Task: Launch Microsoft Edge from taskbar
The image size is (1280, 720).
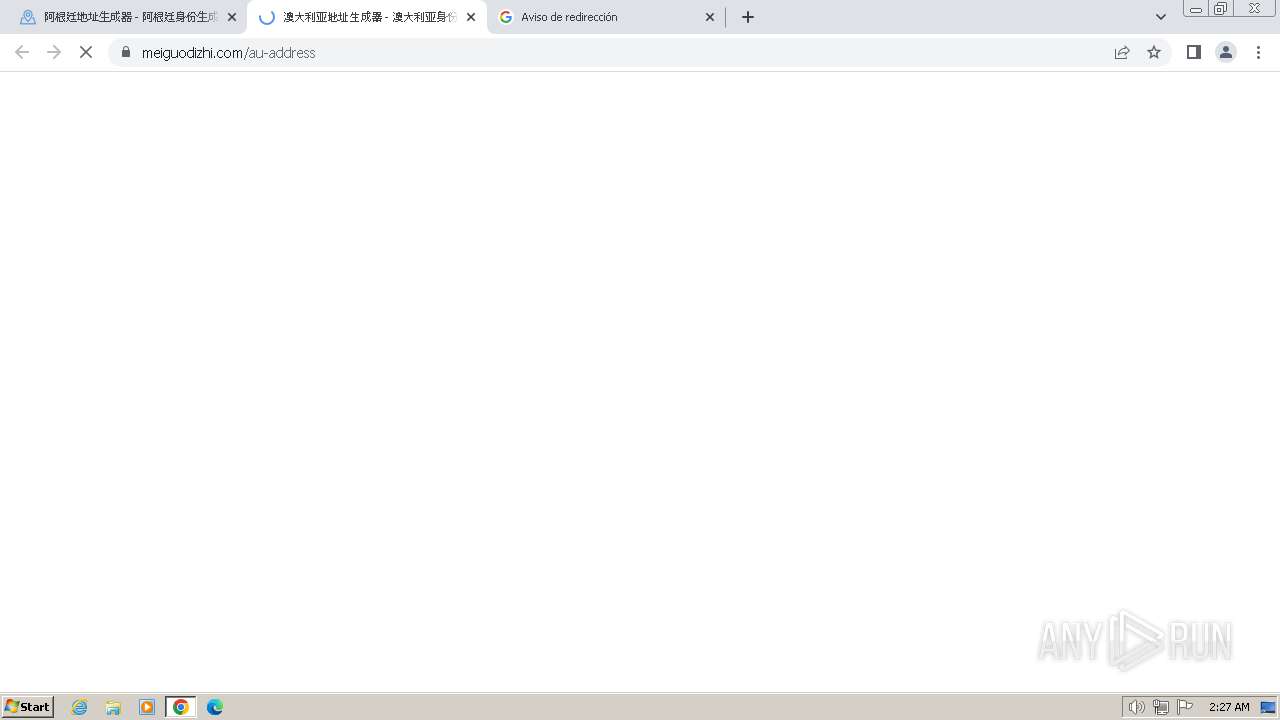Action: [215, 707]
